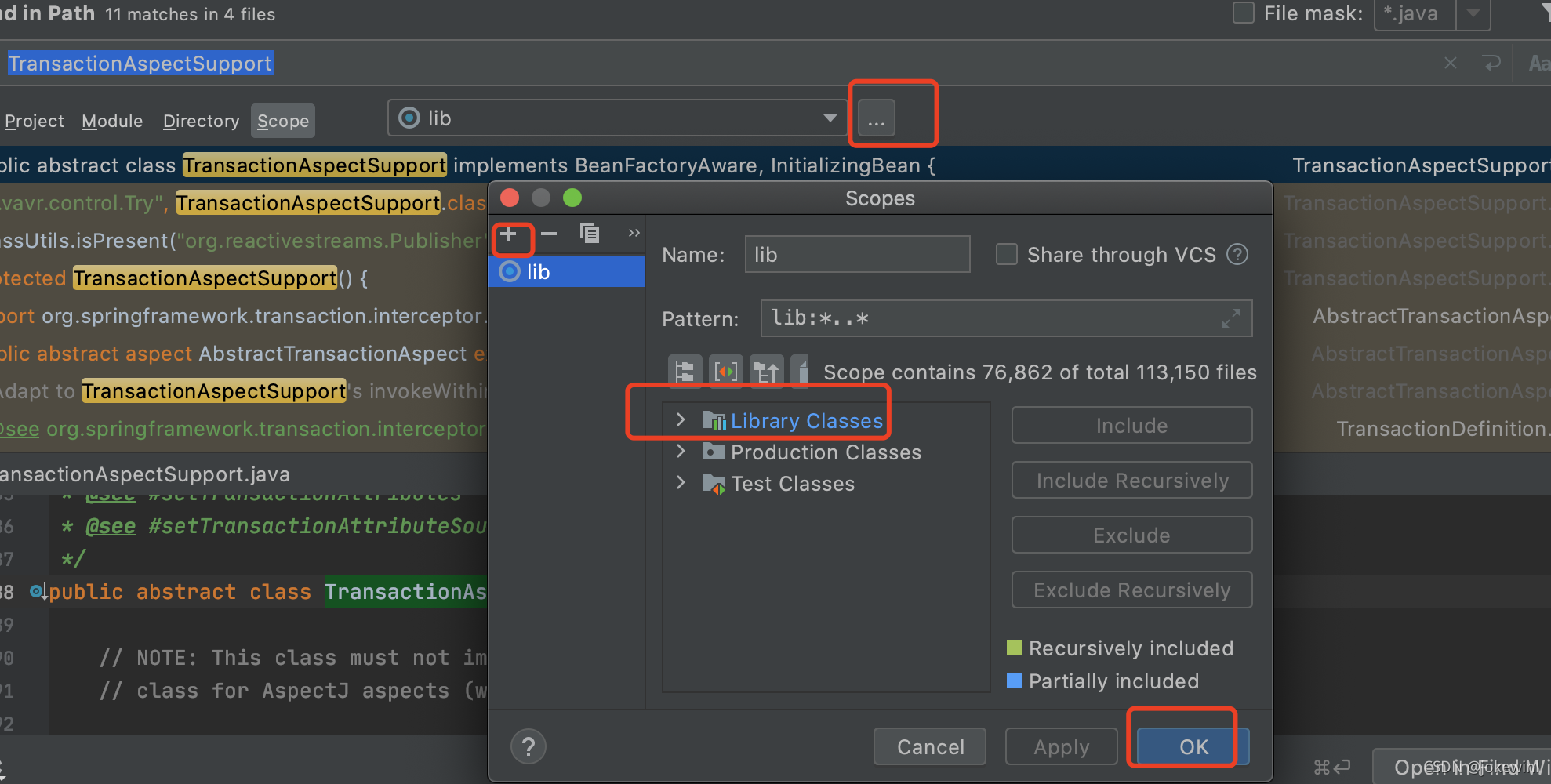Select the lib scope in list
The height and width of the screenshot is (784, 1551).
pyautogui.click(x=566, y=272)
